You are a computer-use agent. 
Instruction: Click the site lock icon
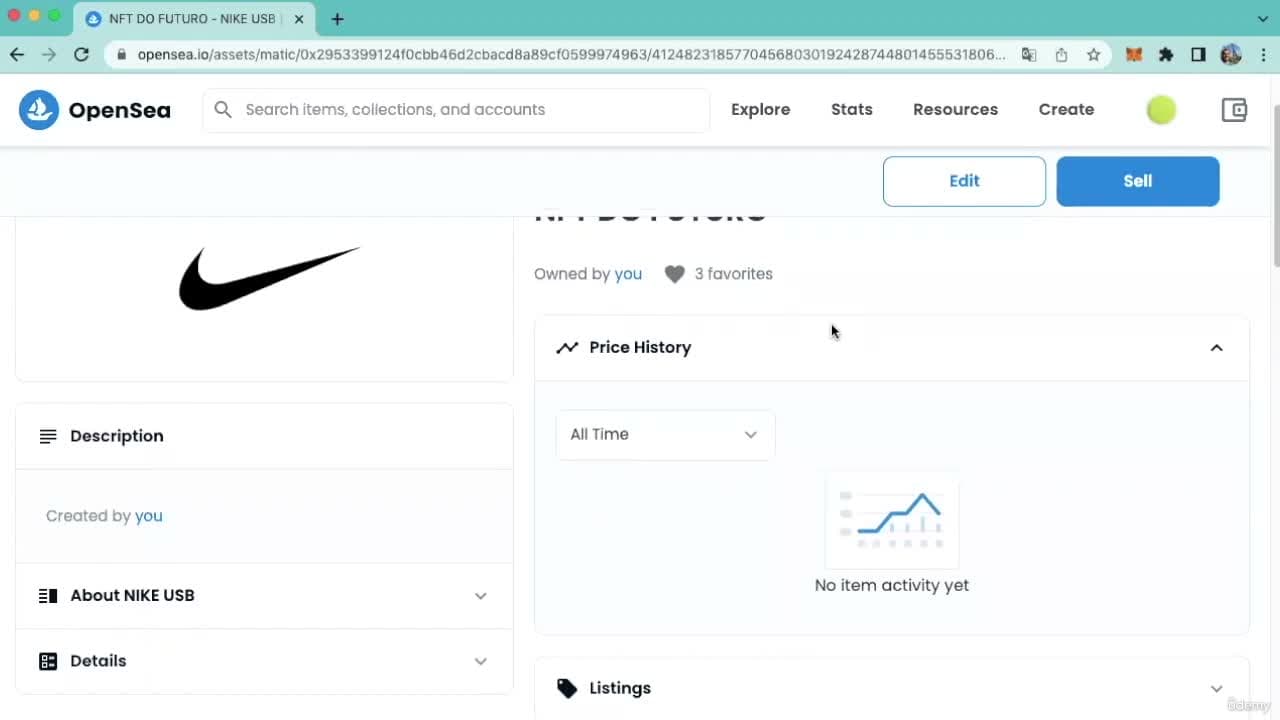click(x=122, y=55)
